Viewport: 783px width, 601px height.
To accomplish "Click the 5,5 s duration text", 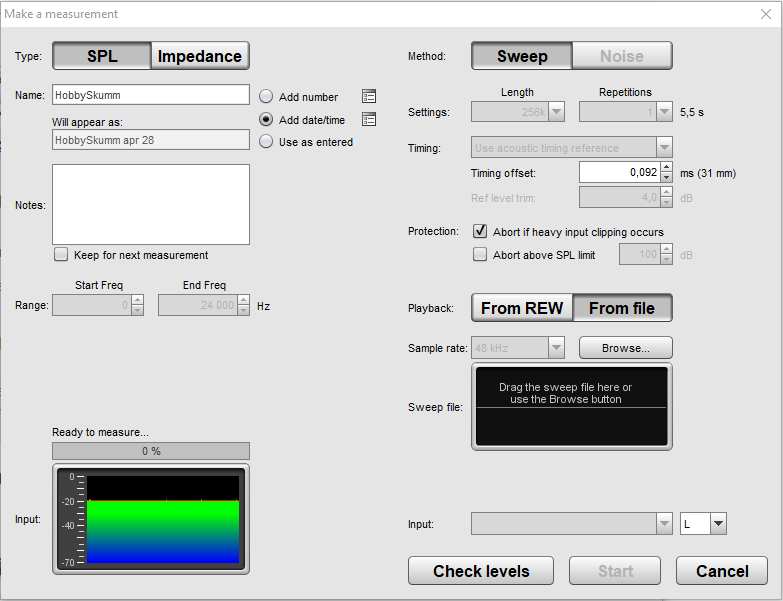I will pos(692,112).
